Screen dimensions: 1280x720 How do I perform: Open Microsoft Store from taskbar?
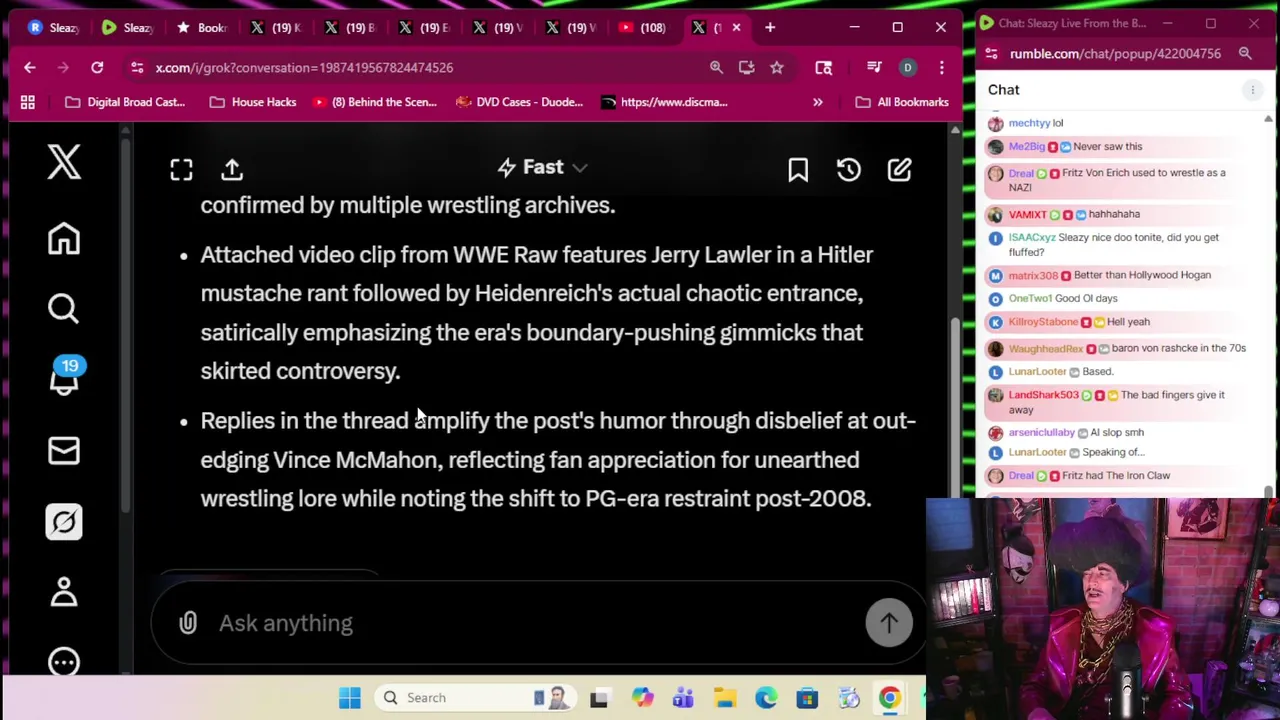click(x=807, y=698)
